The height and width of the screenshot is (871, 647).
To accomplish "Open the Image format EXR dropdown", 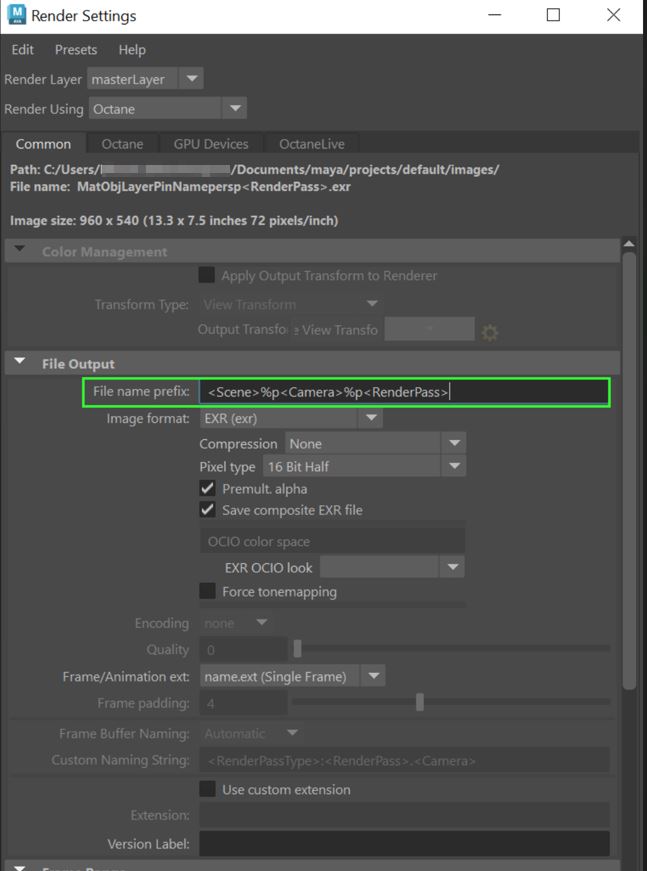I will (291, 418).
